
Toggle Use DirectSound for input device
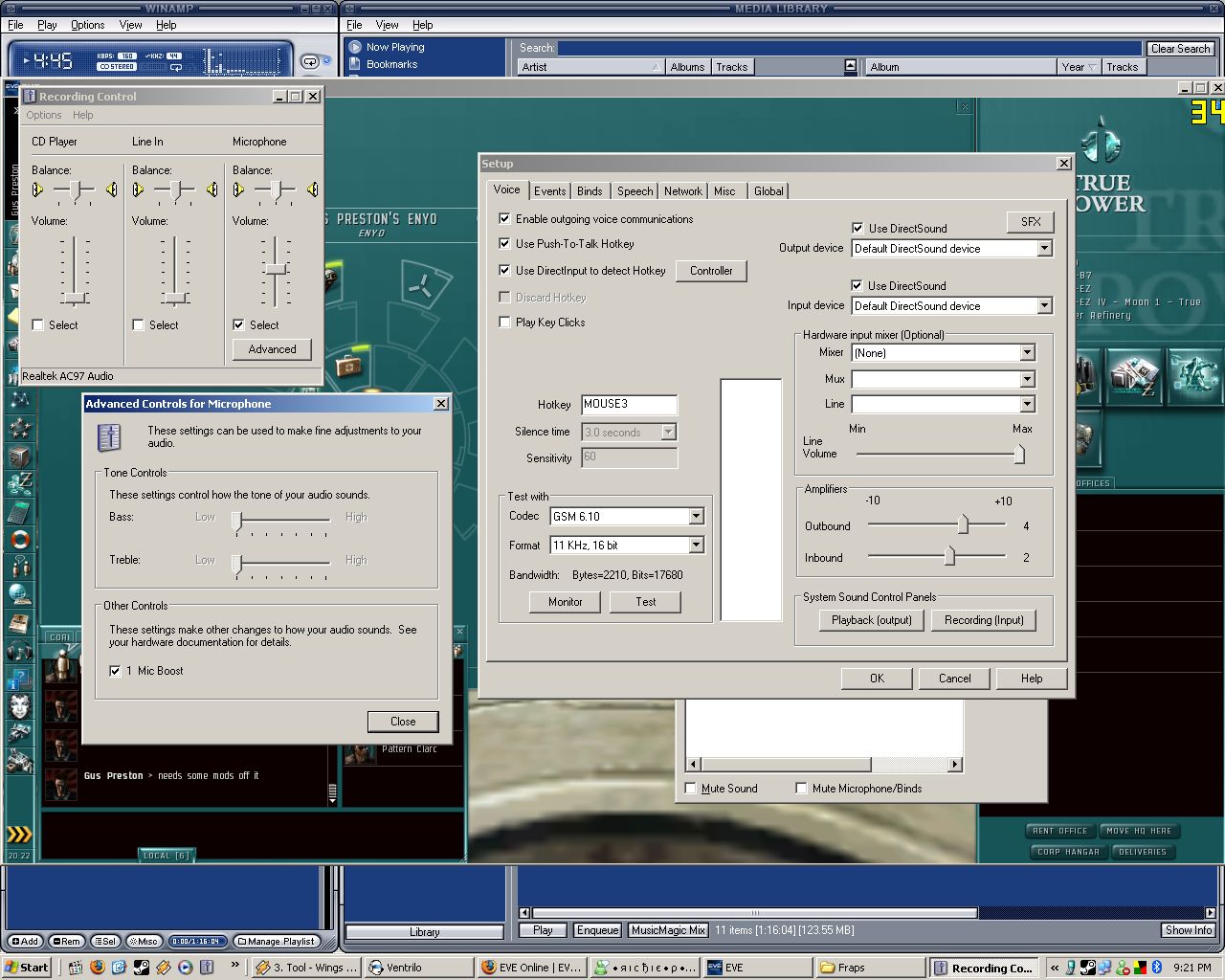click(x=857, y=286)
